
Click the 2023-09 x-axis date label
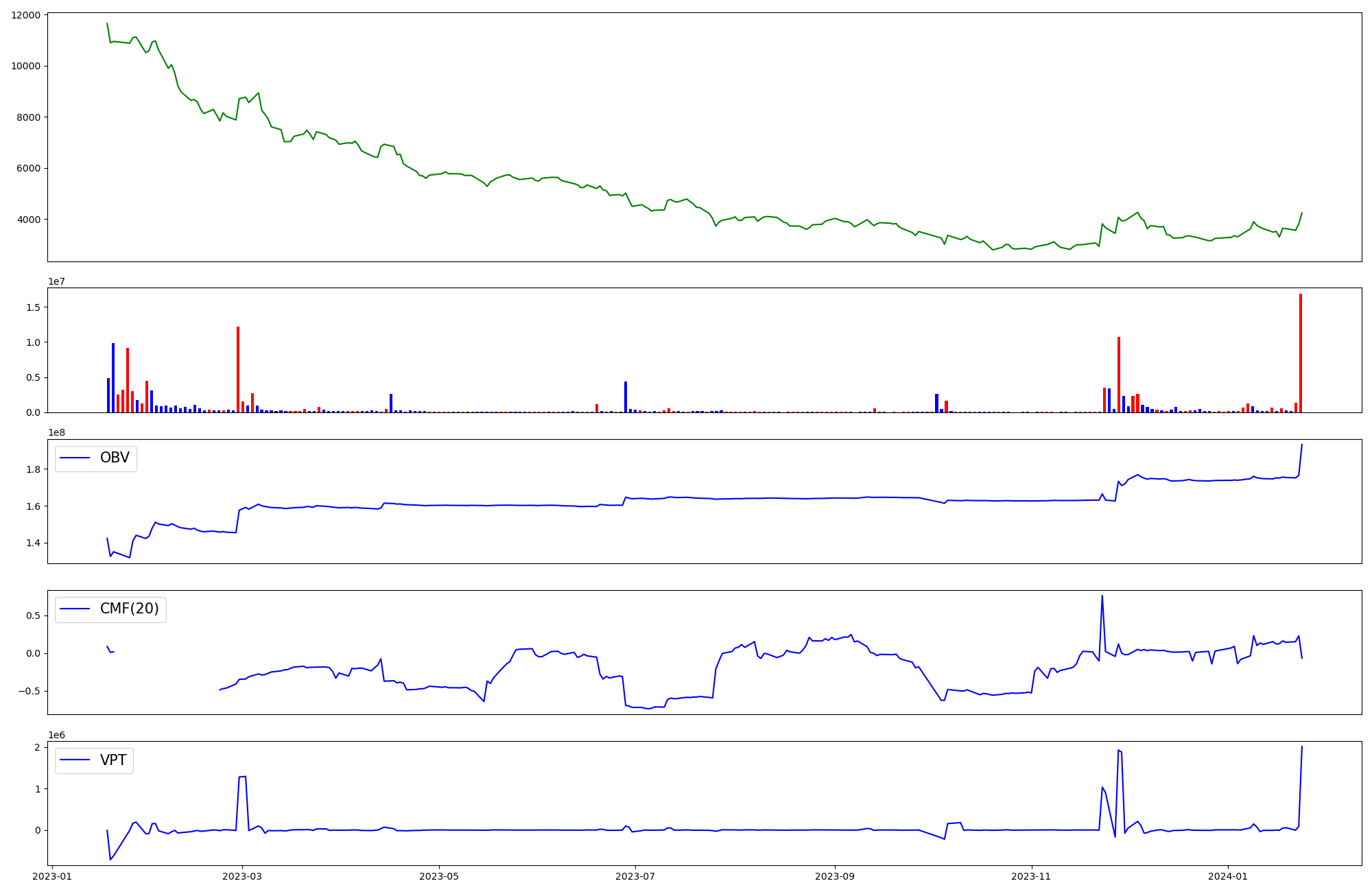(835, 876)
